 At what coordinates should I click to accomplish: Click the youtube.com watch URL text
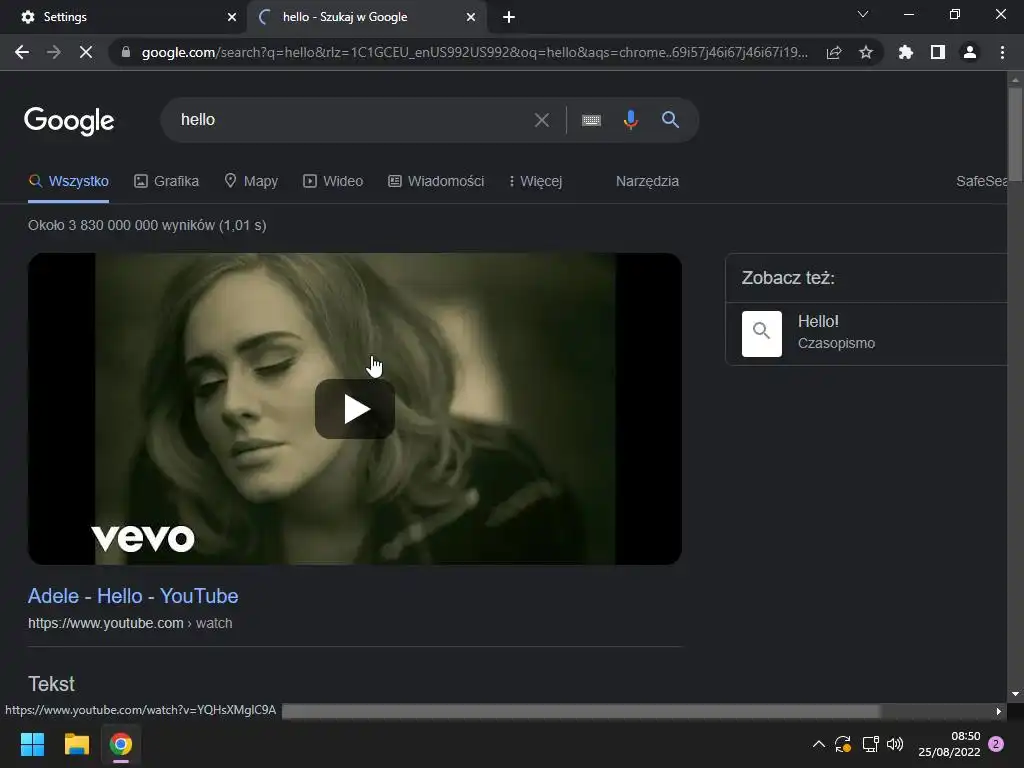tap(130, 623)
